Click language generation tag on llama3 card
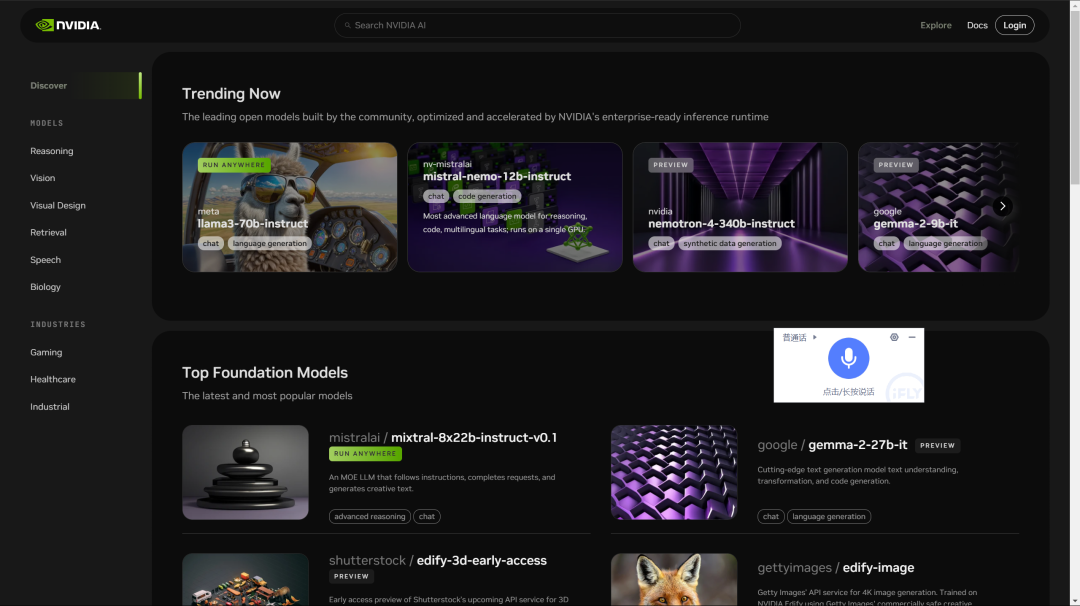The height and width of the screenshot is (606, 1080). 269,243
